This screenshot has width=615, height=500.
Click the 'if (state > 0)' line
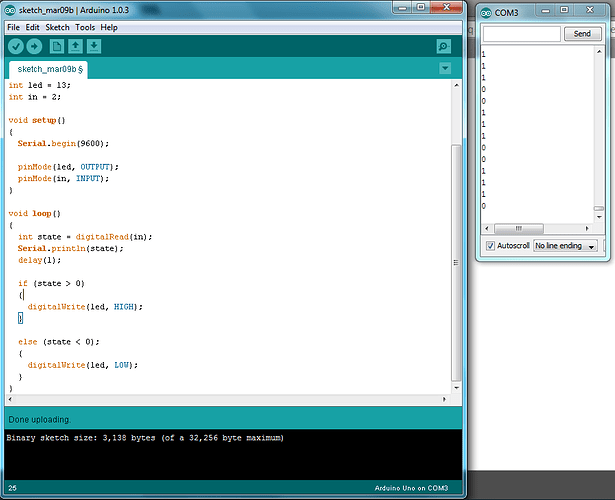(x=51, y=284)
